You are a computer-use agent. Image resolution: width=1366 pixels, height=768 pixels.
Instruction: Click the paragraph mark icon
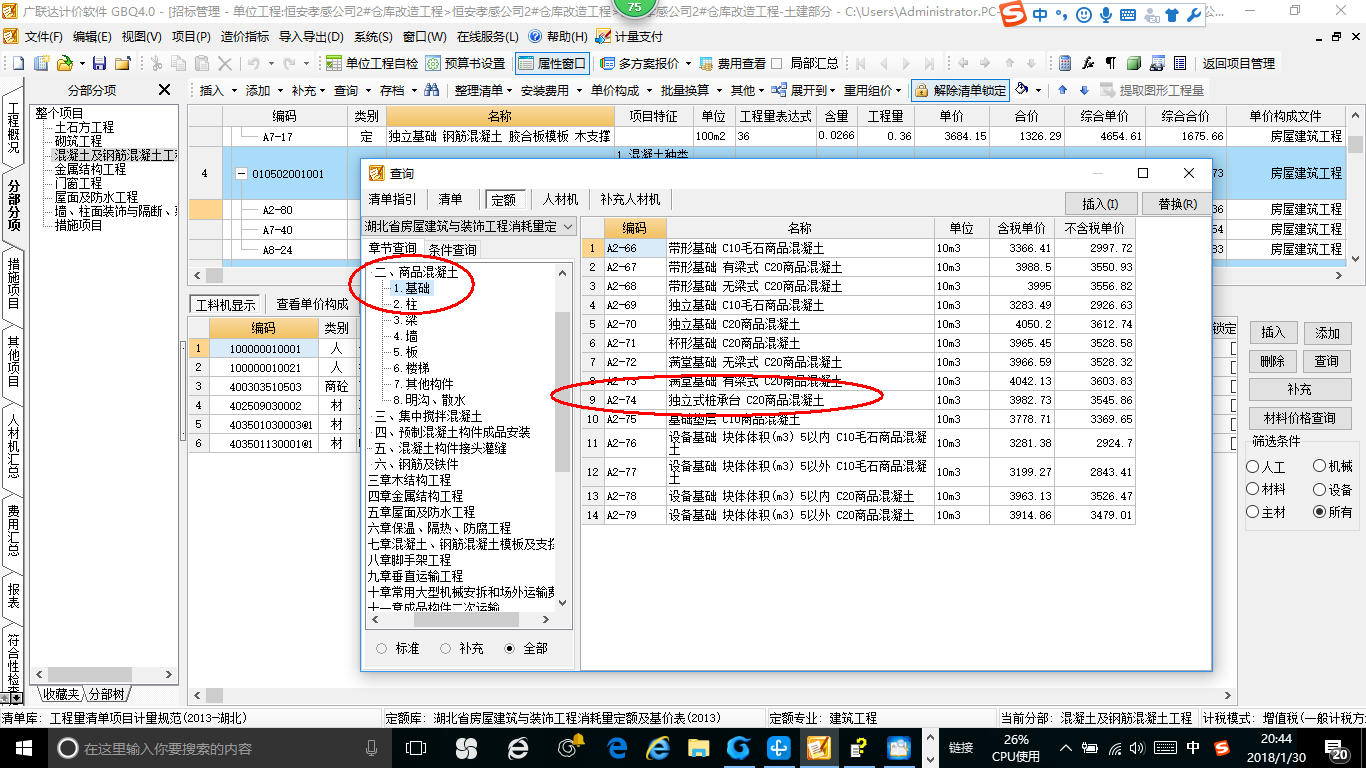click(1111, 63)
